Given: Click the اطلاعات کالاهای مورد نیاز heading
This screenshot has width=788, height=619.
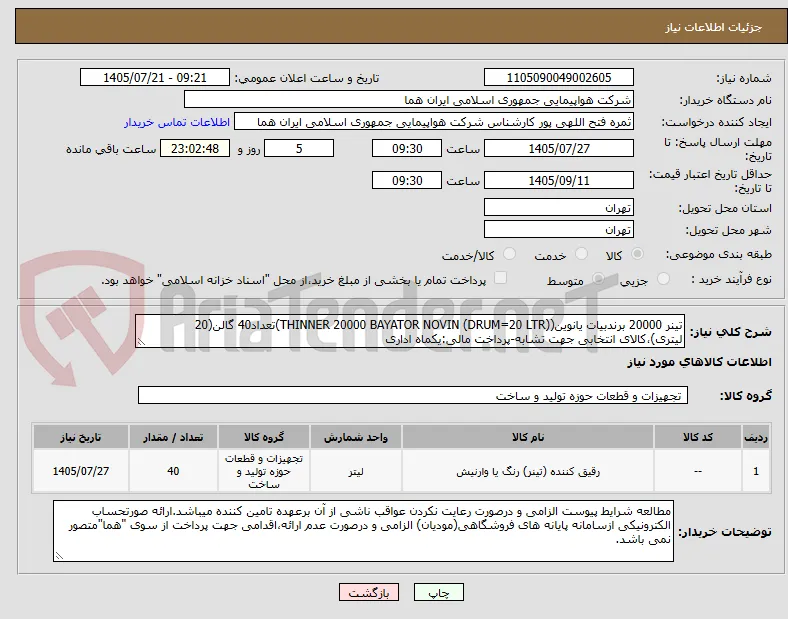Looking at the screenshot, I should point(699,362).
